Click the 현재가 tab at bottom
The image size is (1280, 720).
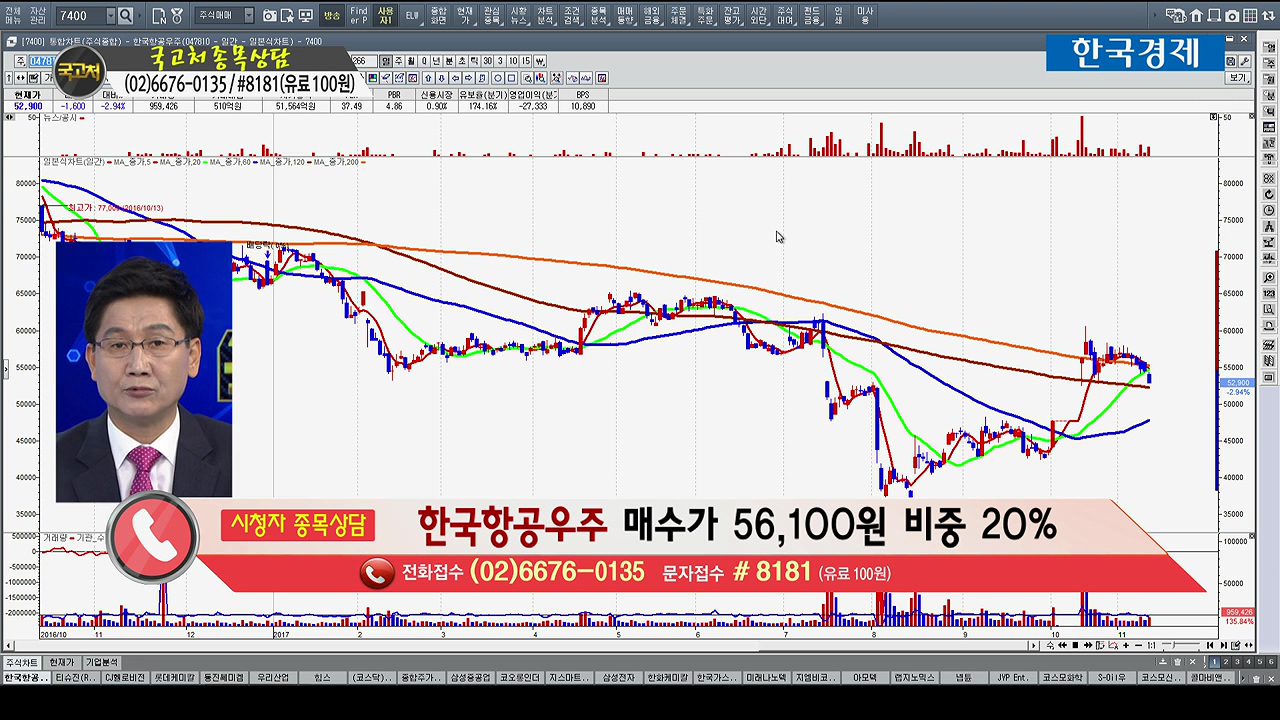point(61,662)
